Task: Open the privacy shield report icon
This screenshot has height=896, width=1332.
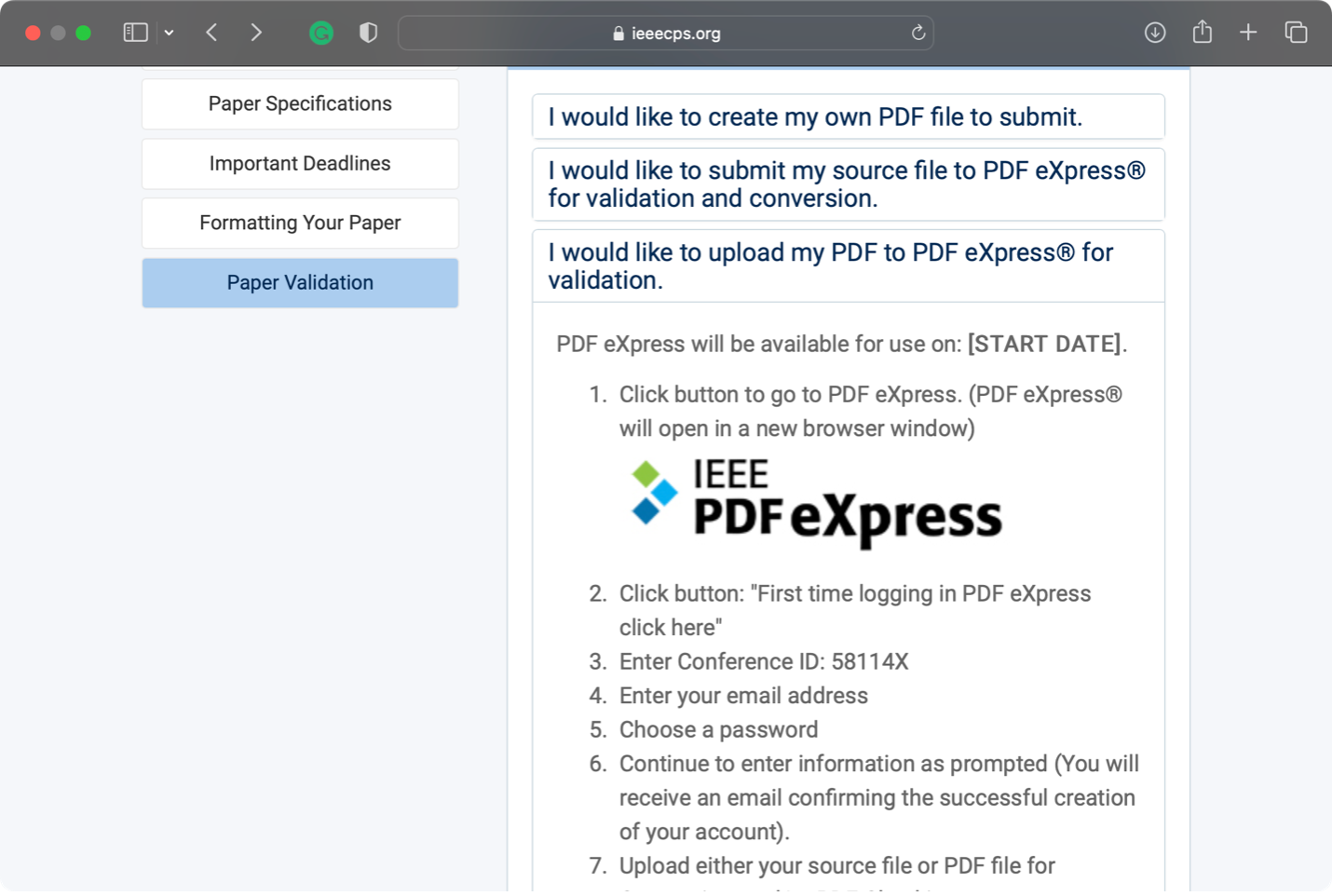Action: point(368,33)
